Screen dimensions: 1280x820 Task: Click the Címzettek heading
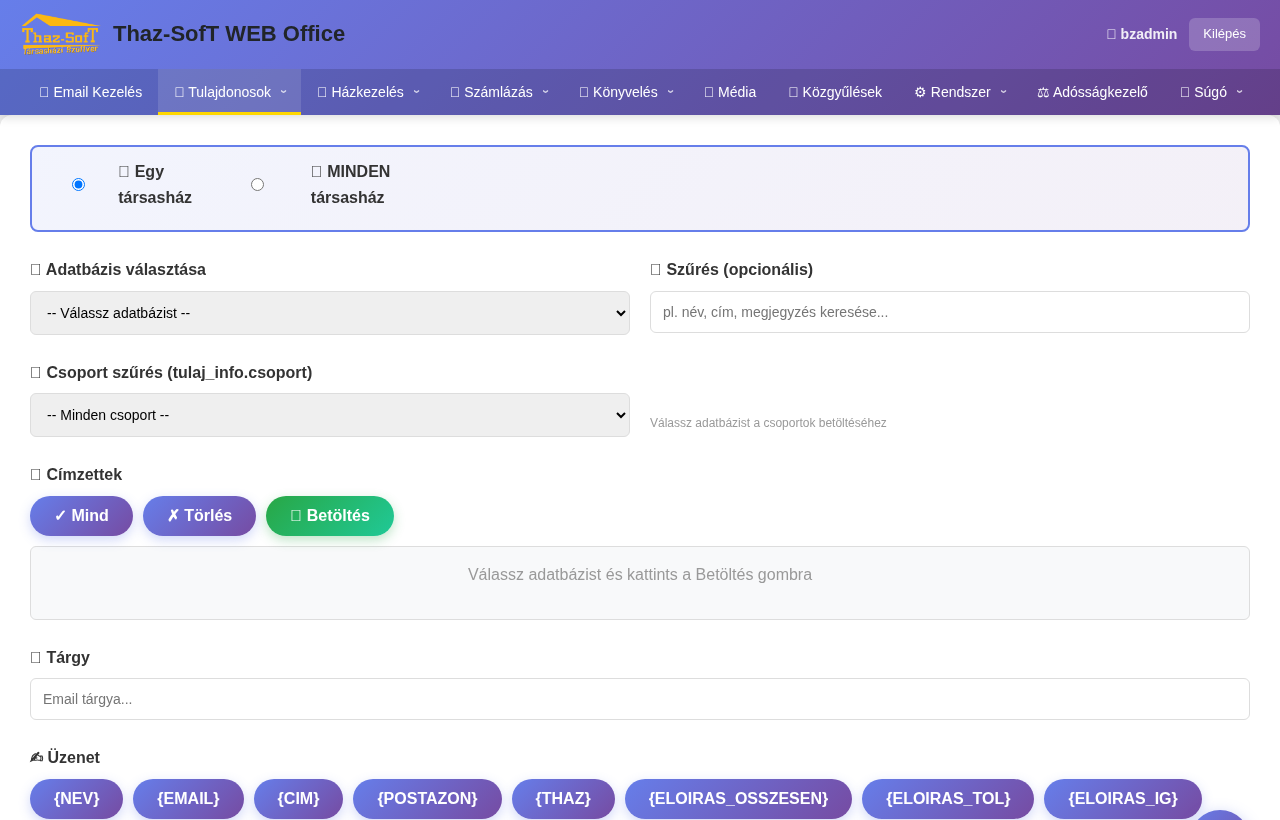tap(76, 475)
